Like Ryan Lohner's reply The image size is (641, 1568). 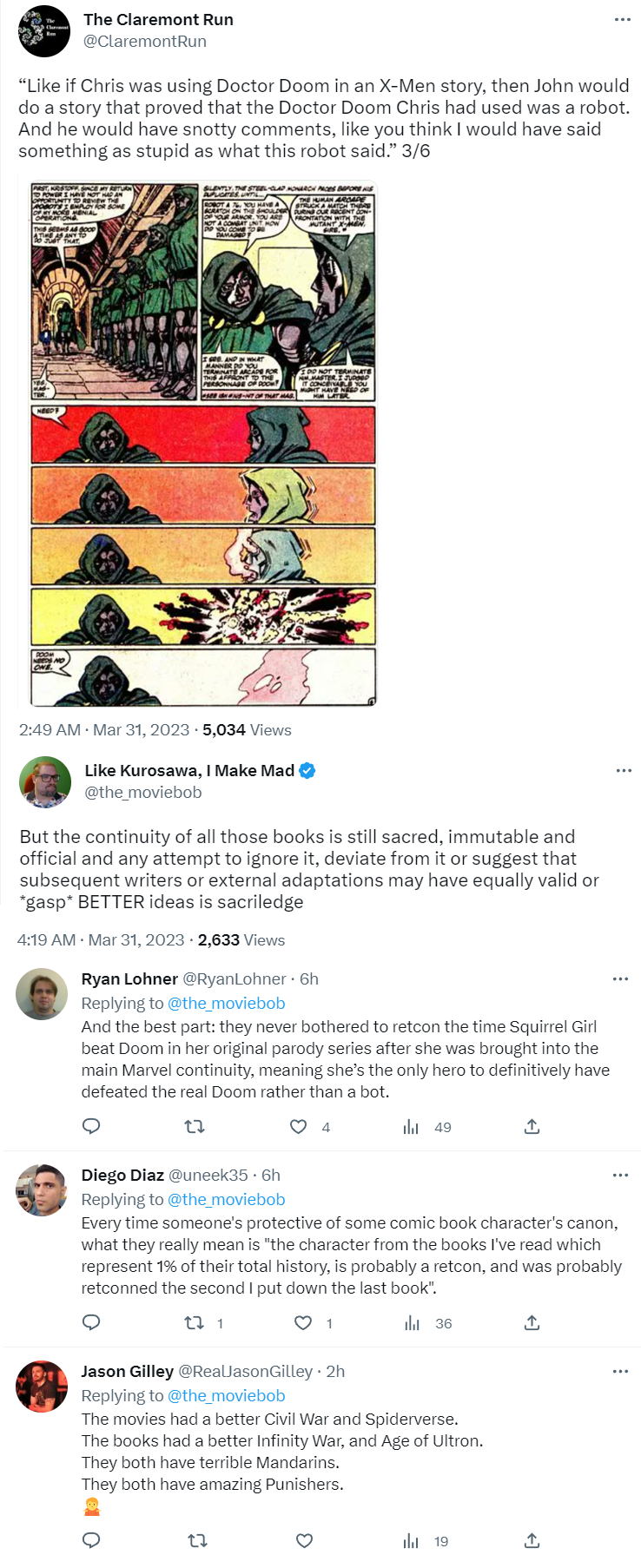click(x=298, y=1126)
